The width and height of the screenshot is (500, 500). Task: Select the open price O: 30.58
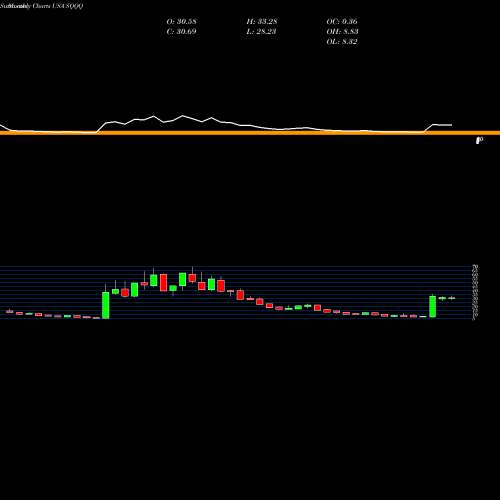point(181,21)
